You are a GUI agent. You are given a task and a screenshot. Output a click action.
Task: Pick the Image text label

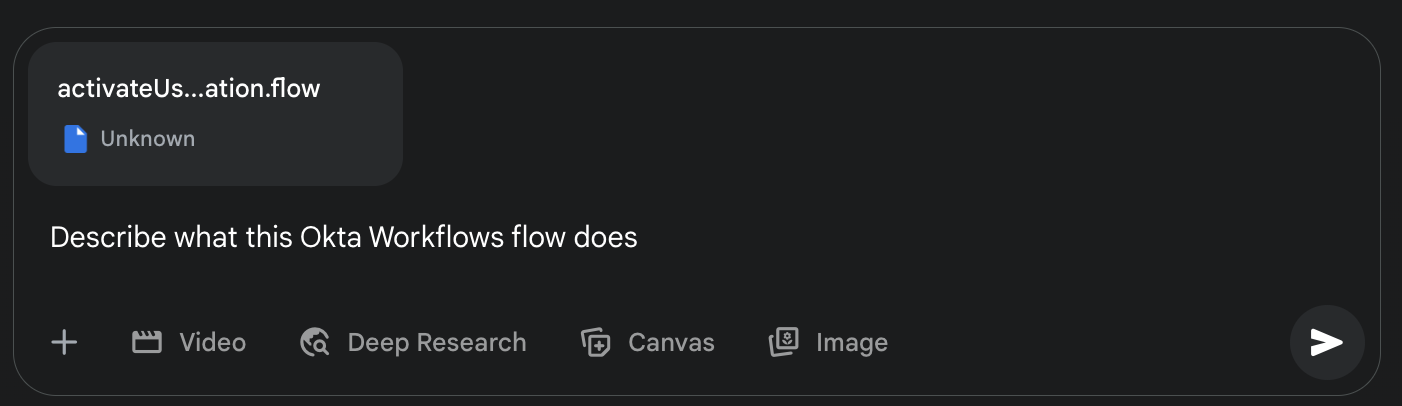click(x=851, y=343)
